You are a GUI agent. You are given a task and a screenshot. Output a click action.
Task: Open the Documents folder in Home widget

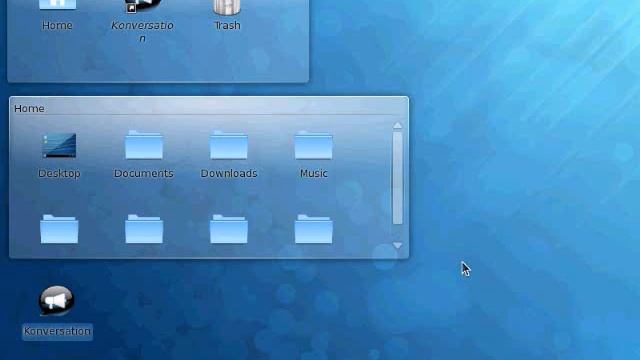tap(144, 145)
